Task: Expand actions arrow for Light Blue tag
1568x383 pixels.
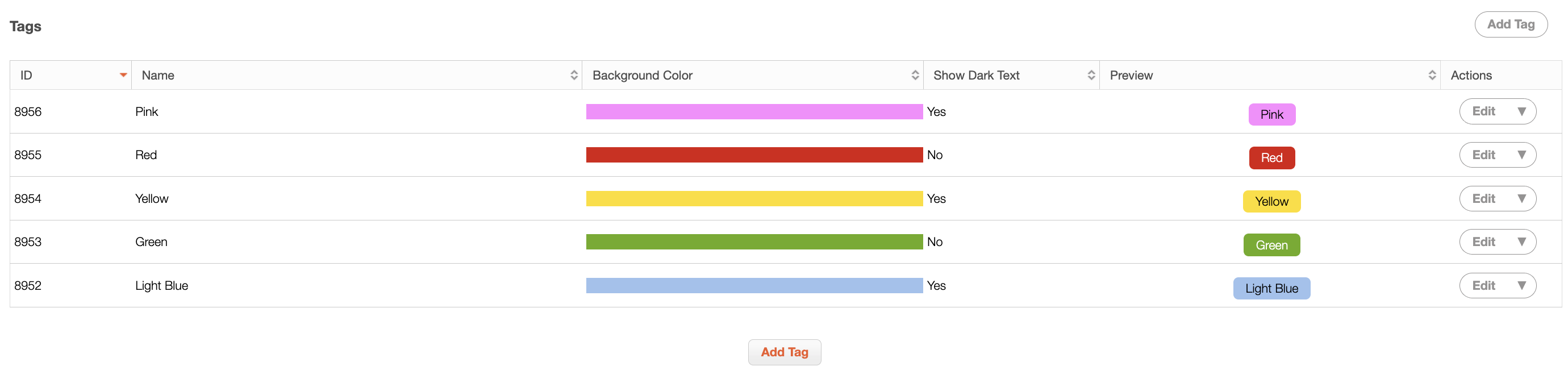Action: coord(1521,286)
